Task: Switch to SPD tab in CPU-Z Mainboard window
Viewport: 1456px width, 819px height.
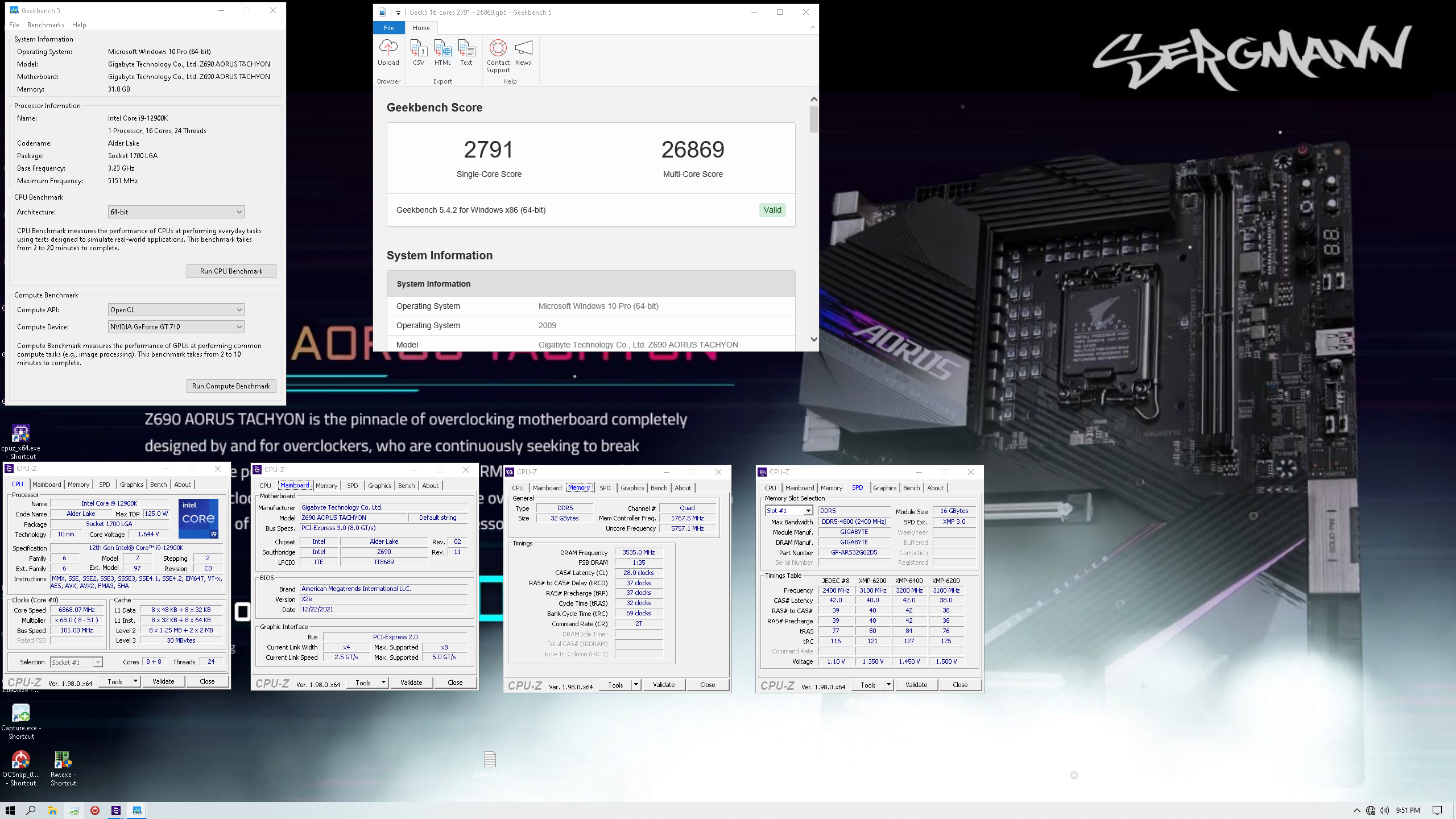Action: 353,486
